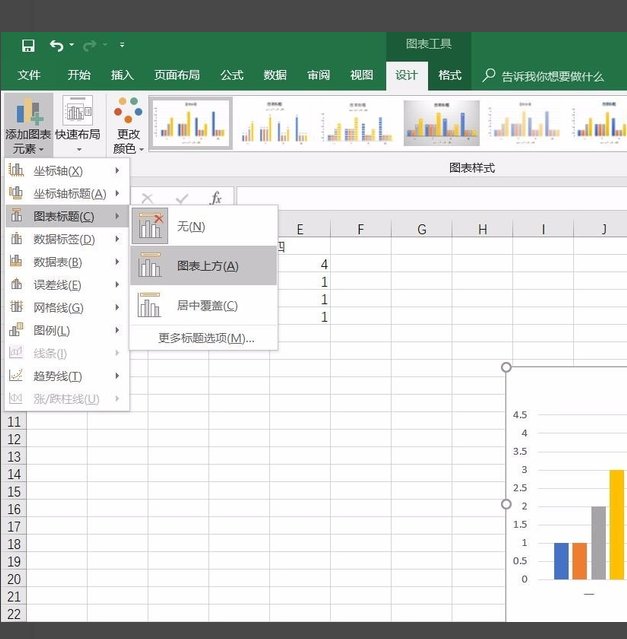
Task: Open the 坐标轴标题(A) submenu
Action: [x=67, y=194]
